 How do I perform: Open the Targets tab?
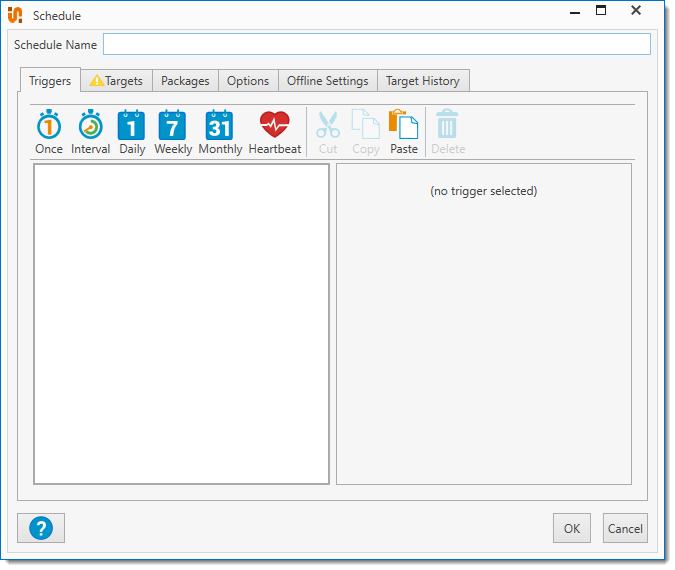116,81
